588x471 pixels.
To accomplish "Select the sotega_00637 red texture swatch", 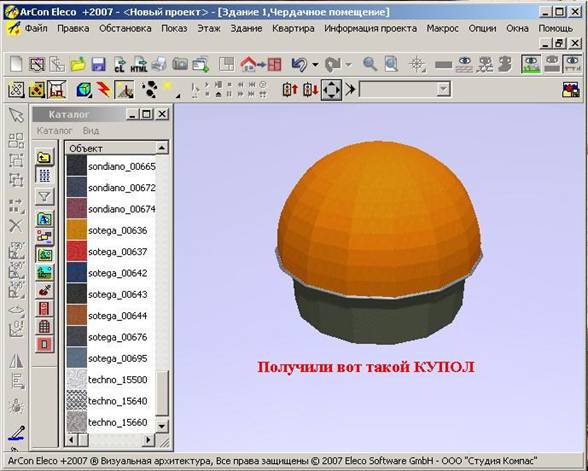I will pyautogui.click(x=77, y=251).
